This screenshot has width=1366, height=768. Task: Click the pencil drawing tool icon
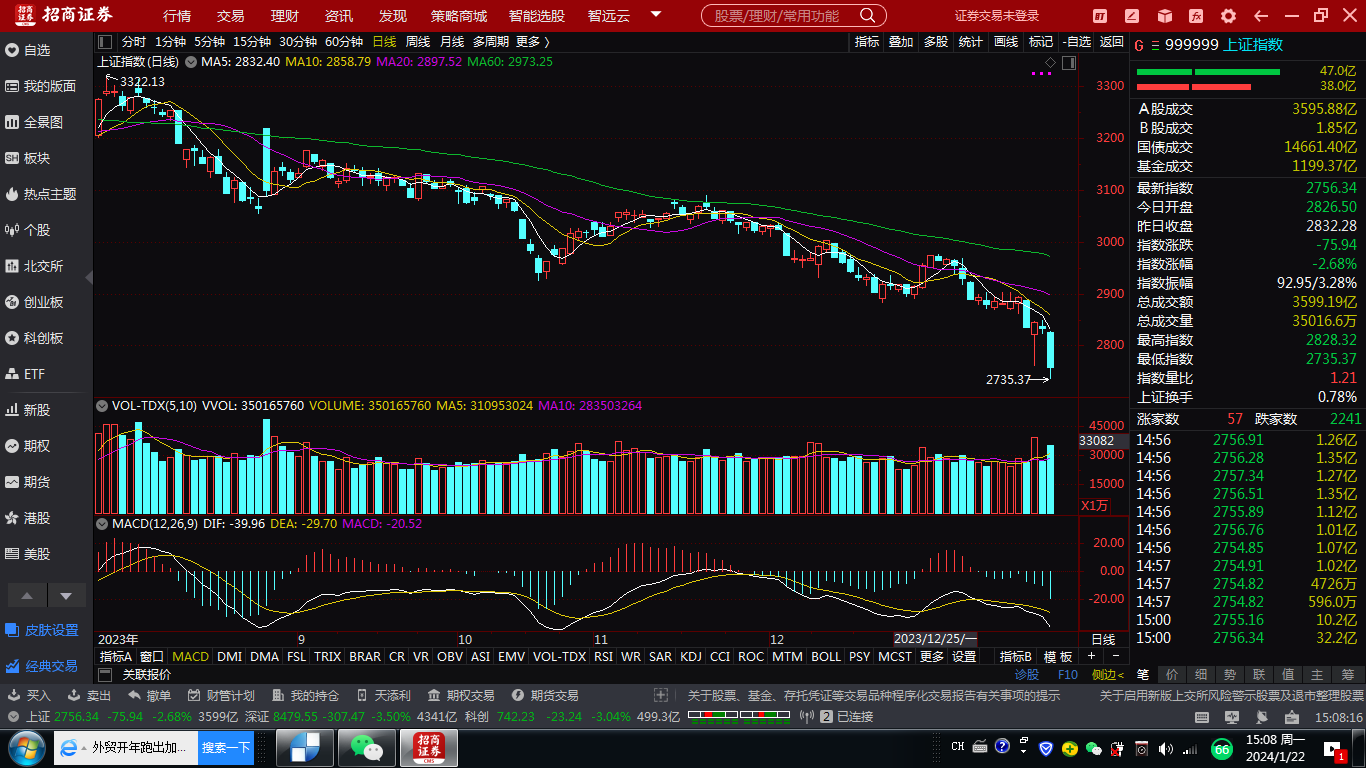click(1132, 16)
